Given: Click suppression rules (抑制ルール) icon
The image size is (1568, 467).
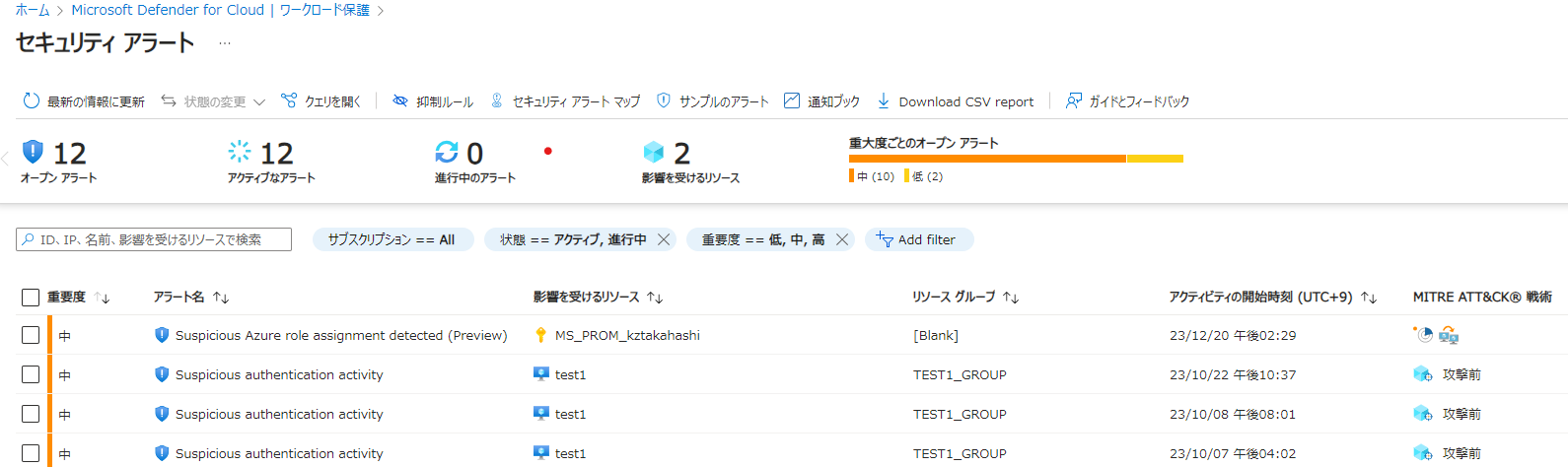Looking at the screenshot, I should [x=400, y=100].
